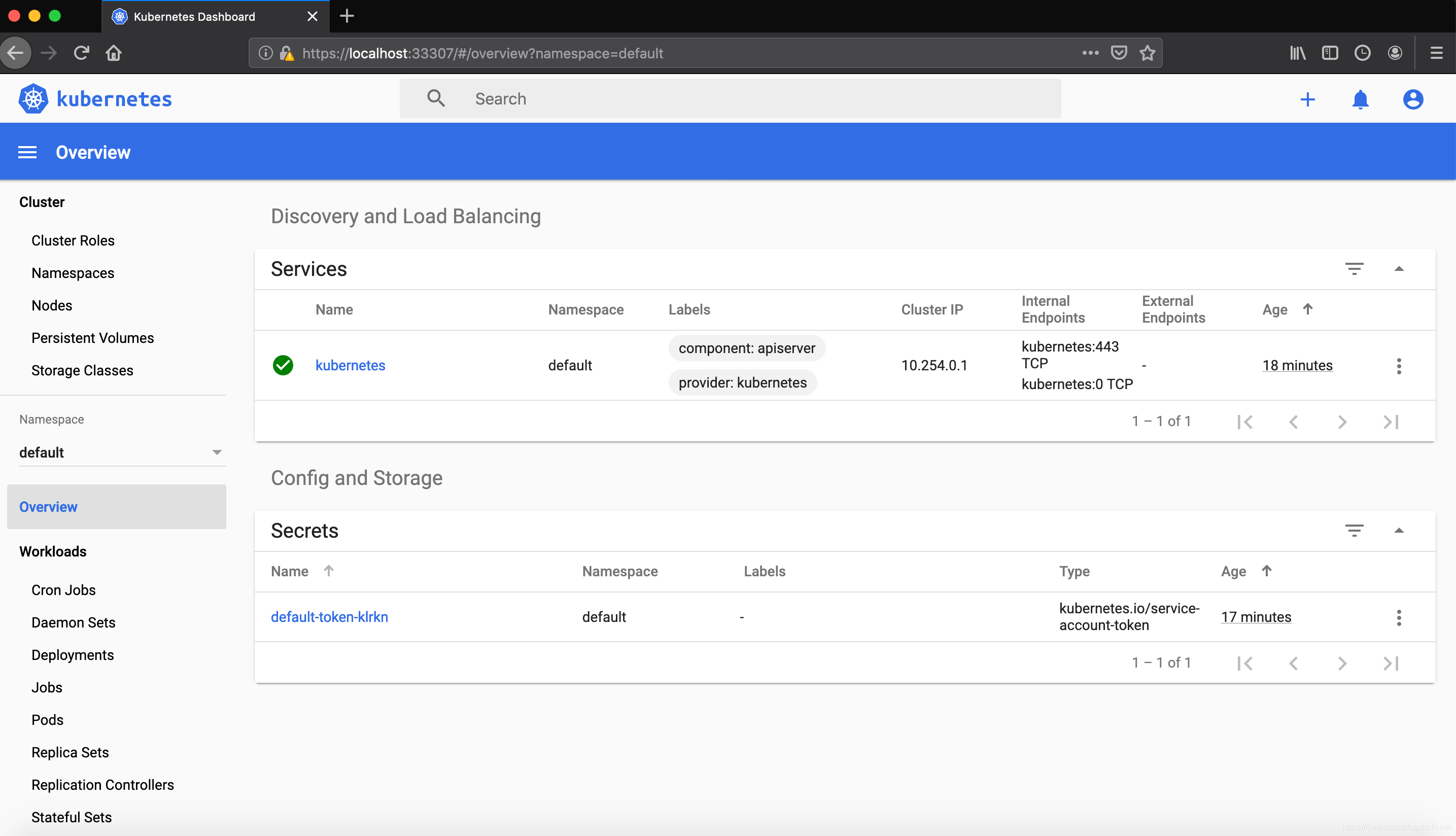Viewport: 1456px width, 836px height.
Task: View site security warning padlock
Action: (x=287, y=53)
